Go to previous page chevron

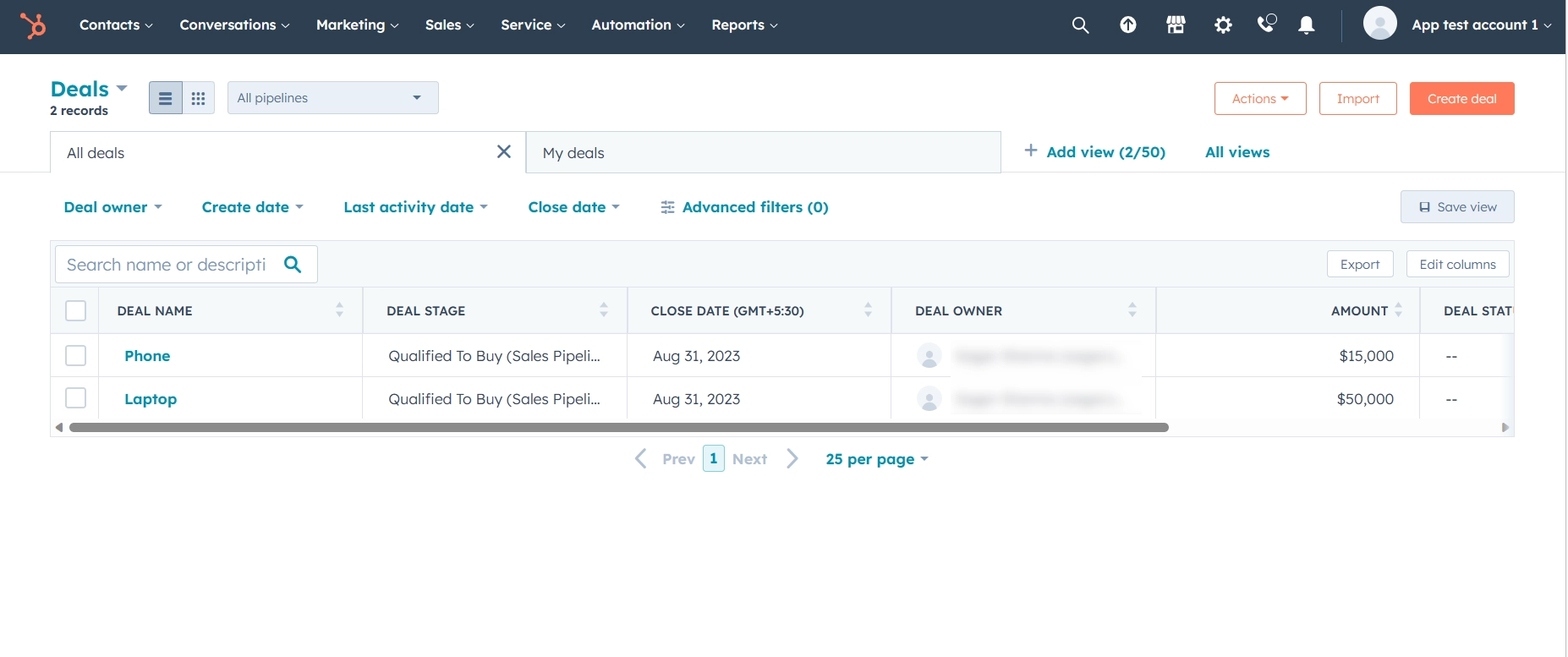(641, 458)
